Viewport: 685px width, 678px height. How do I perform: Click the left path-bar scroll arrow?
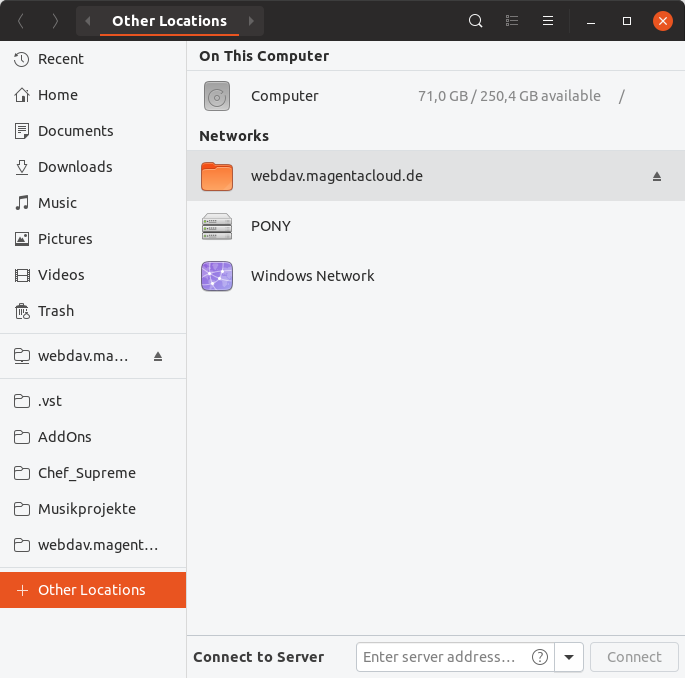point(87,21)
